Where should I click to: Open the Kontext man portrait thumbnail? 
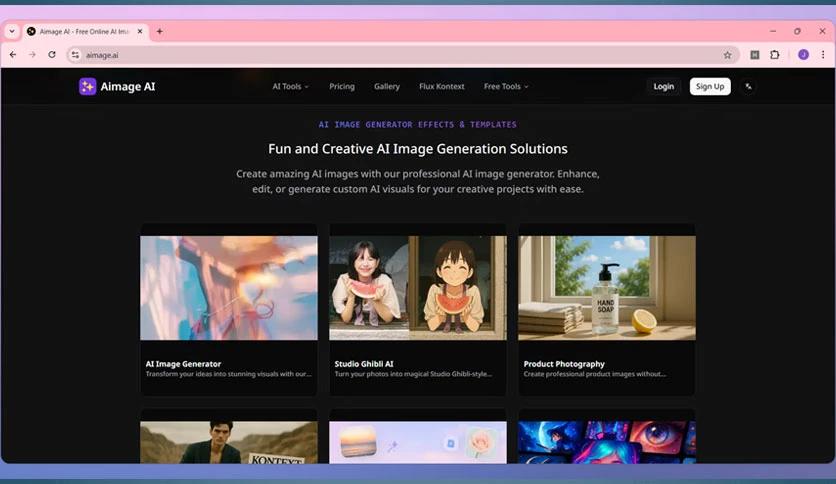pyautogui.click(x=229, y=442)
